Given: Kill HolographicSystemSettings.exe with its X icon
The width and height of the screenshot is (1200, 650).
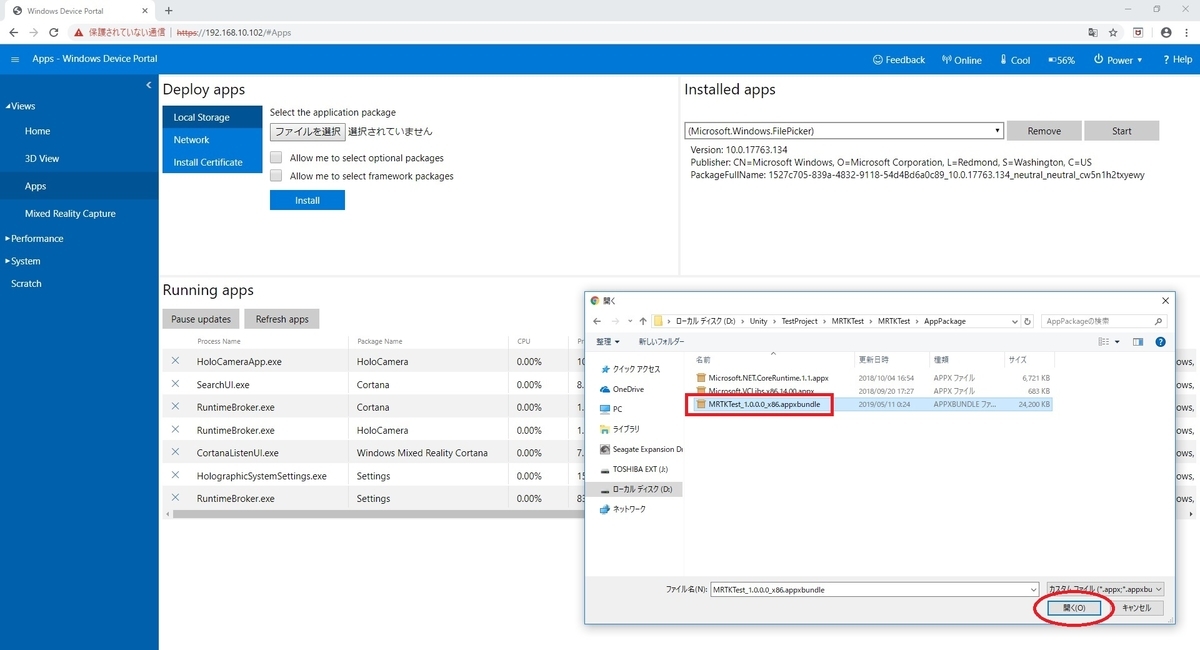Looking at the screenshot, I should click(x=175, y=475).
